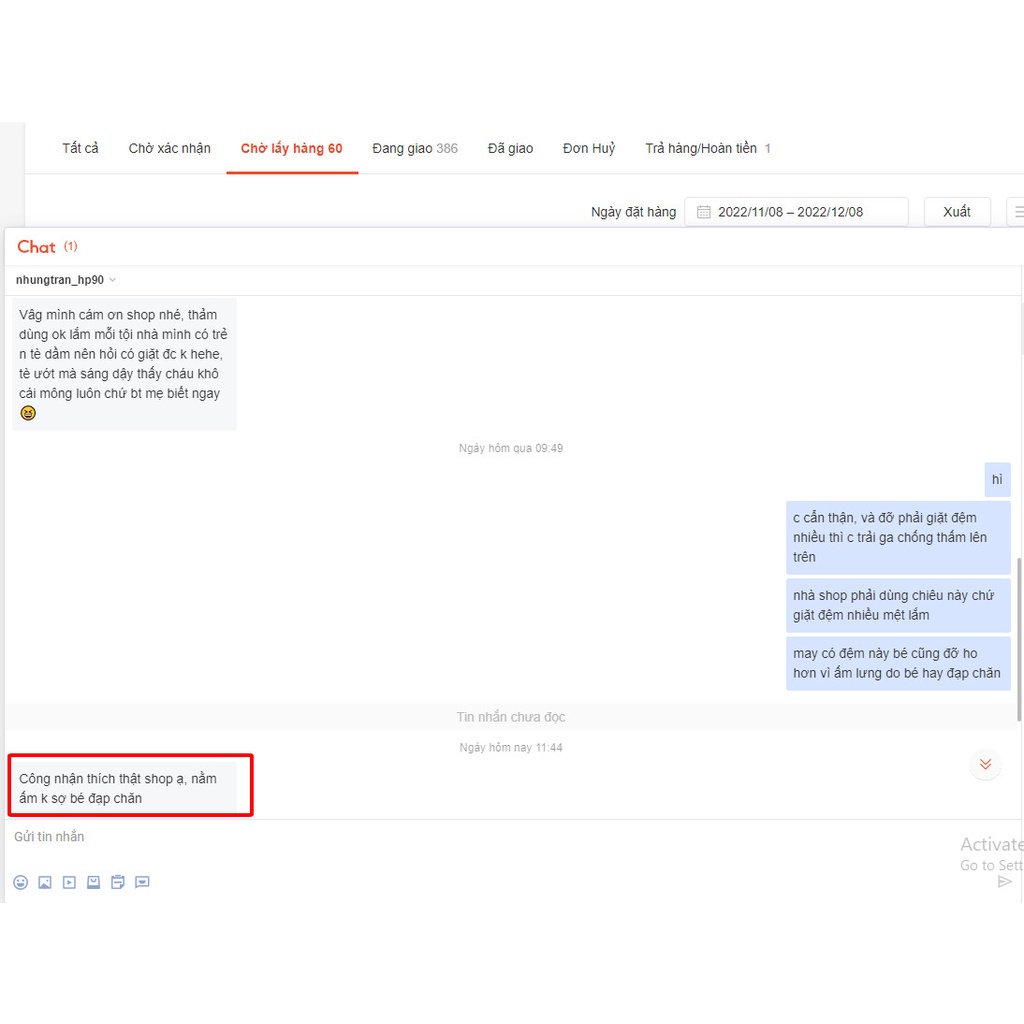Select message 'nhà shop phải dùng chiêu này'

[x=898, y=605]
